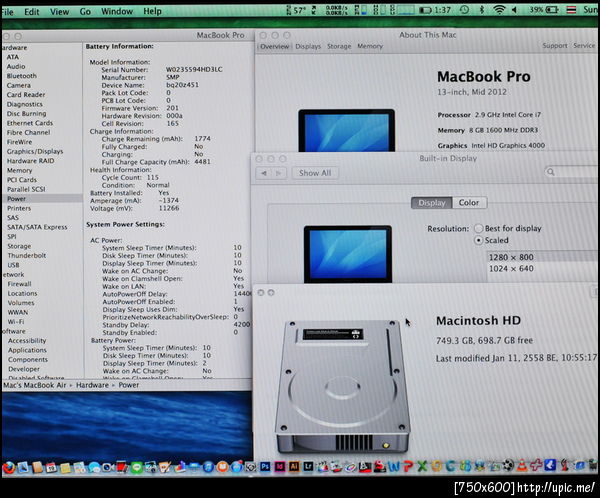Screen dimensions: 600x498
Task: Click the 39% battery indicator
Action: point(544,10)
